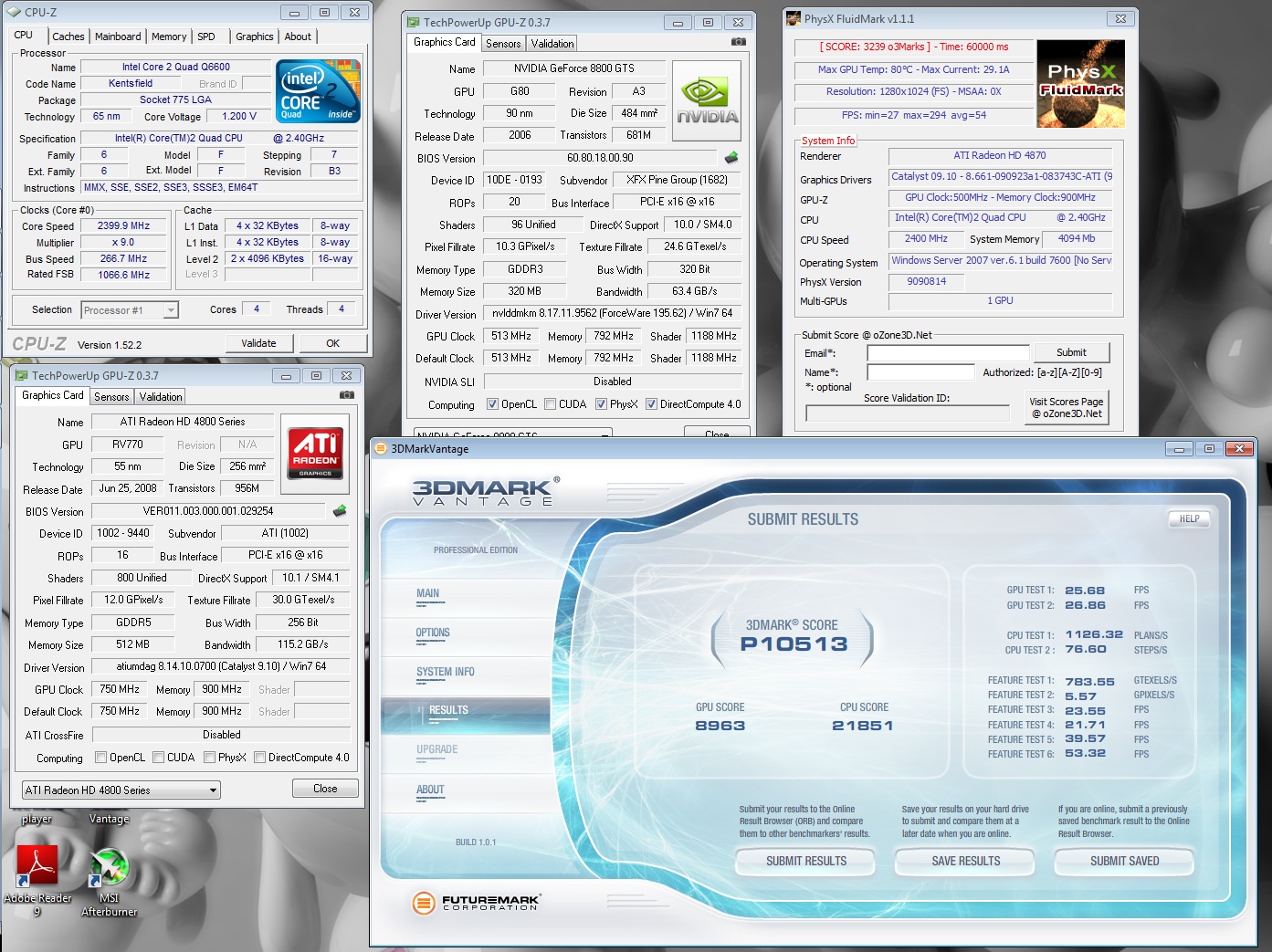Switch to the About tab in CPU-Z
The width and height of the screenshot is (1272, 952).
coord(298,37)
